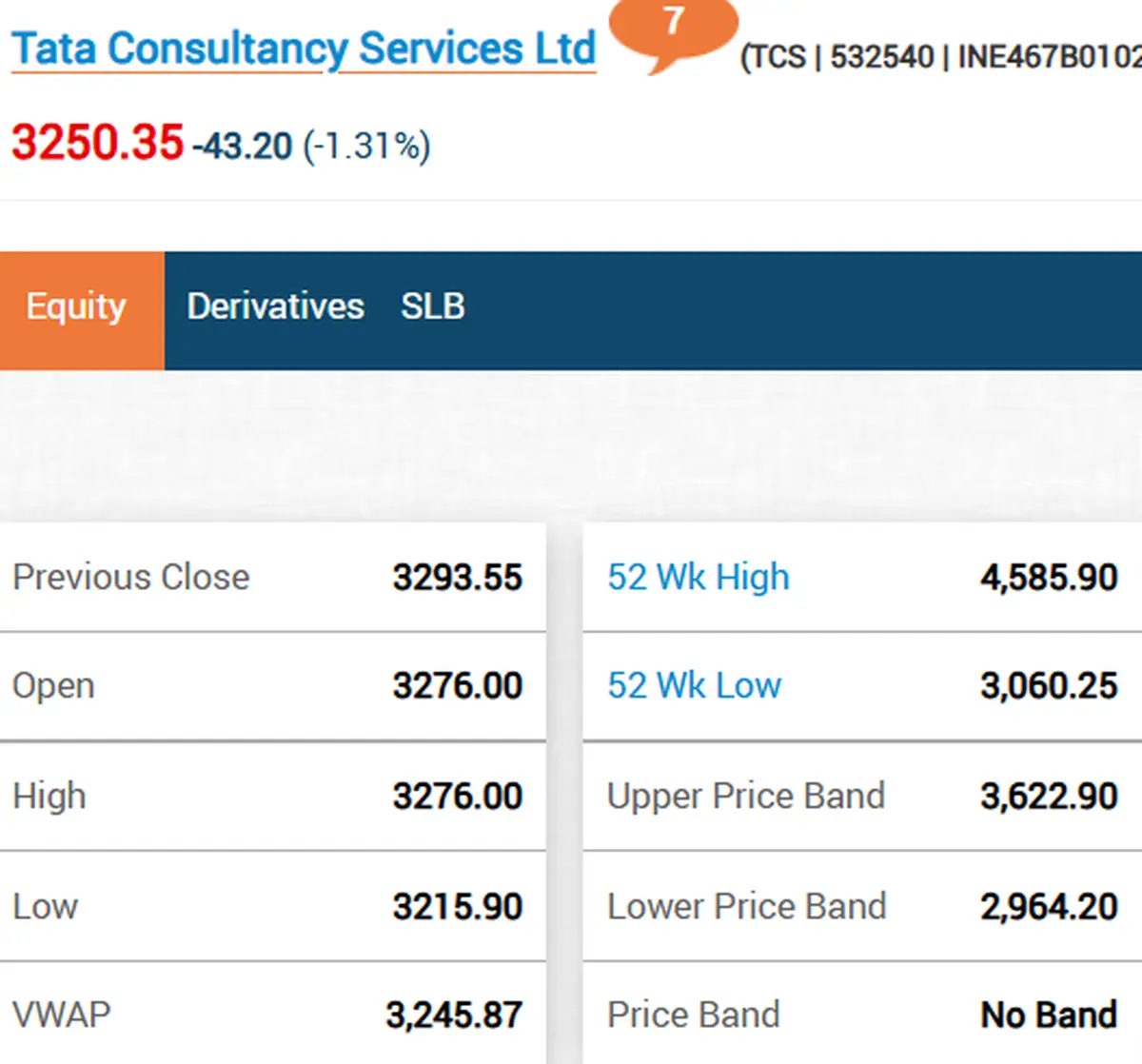The height and width of the screenshot is (1064, 1142).
Task: Click the scrip code 532540 in the header
Action: [882, 57]
